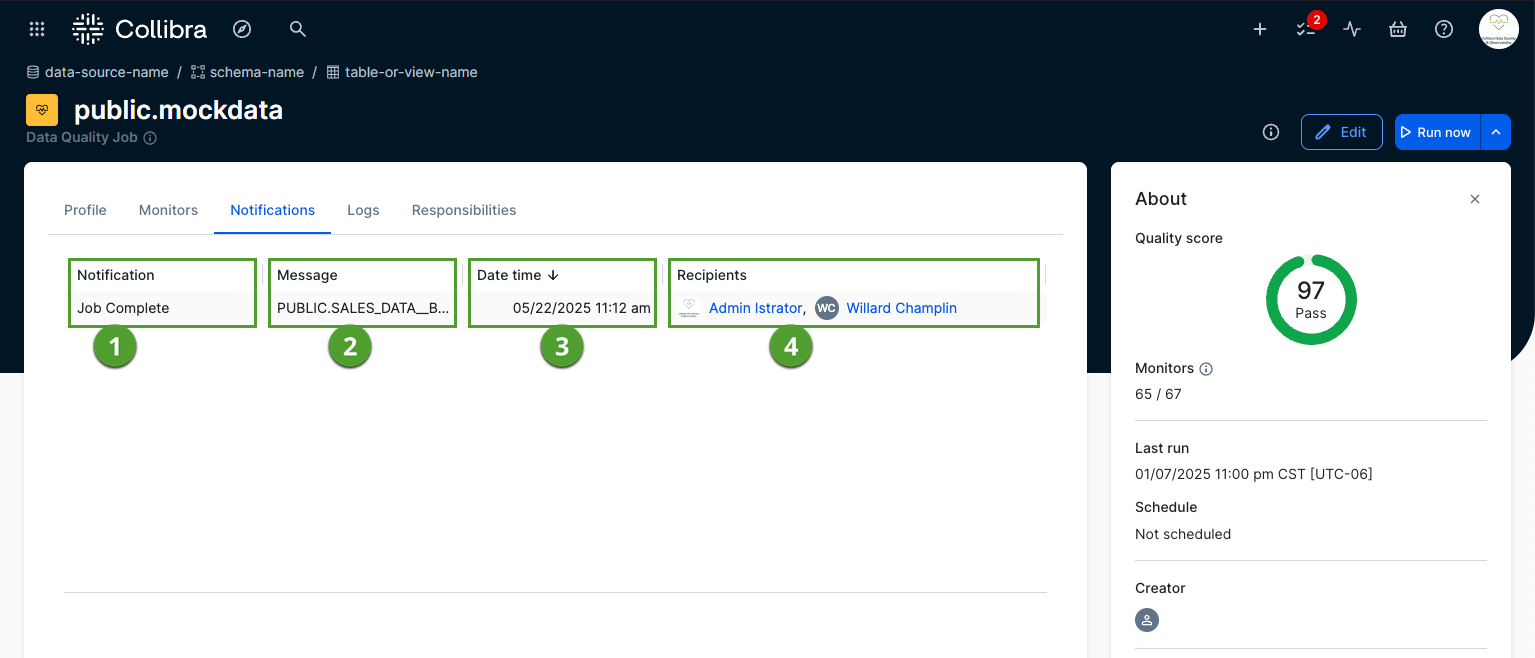Click the schema-name breadcrumb

[x=256, y=72]
